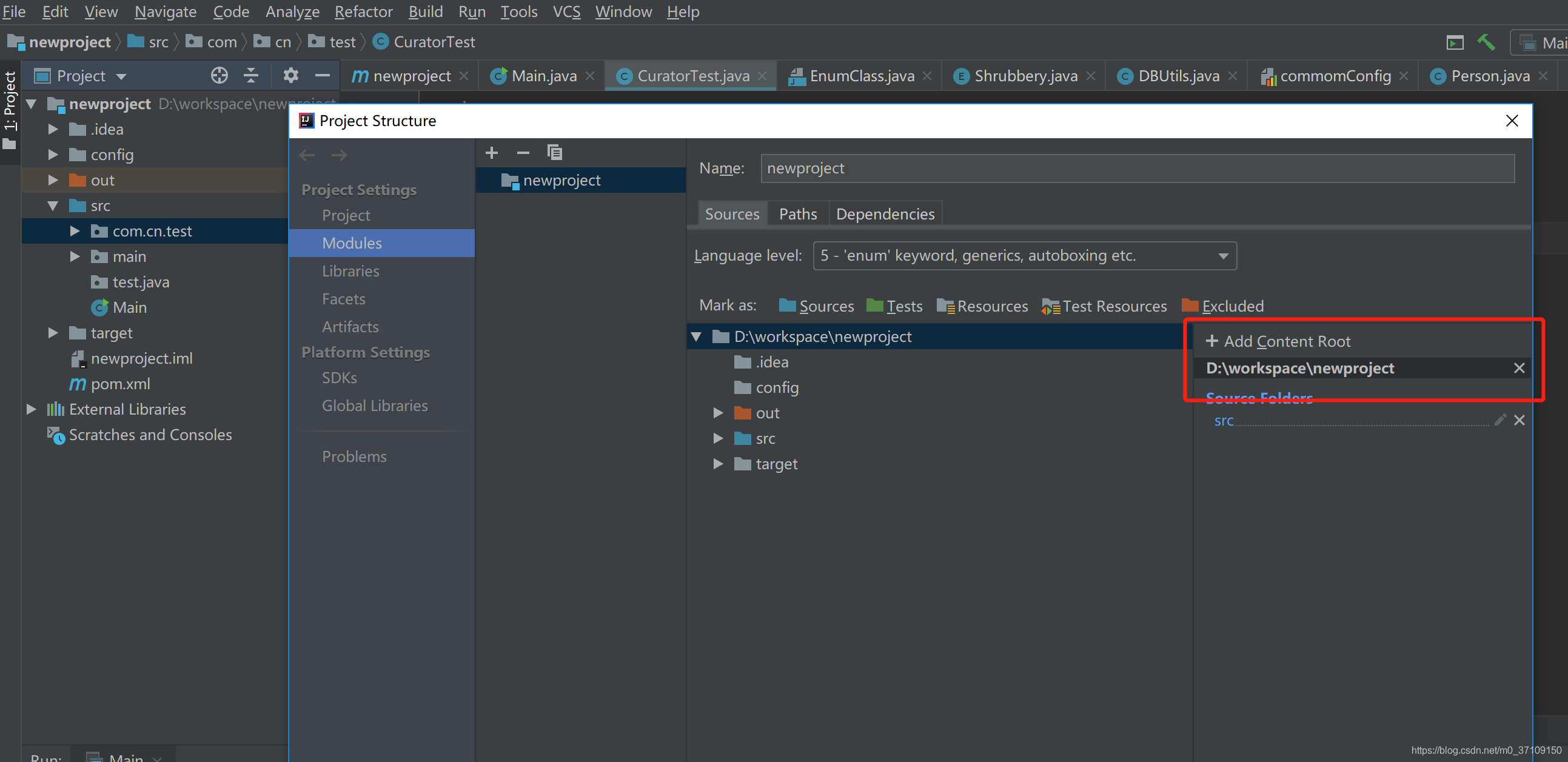Expand the src folder in content root tree

(x=719, y=438)
